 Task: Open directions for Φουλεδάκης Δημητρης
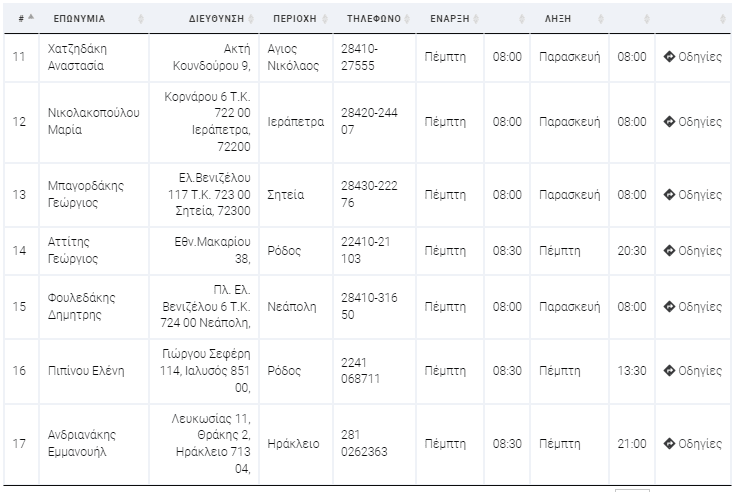tap(692, 306)
